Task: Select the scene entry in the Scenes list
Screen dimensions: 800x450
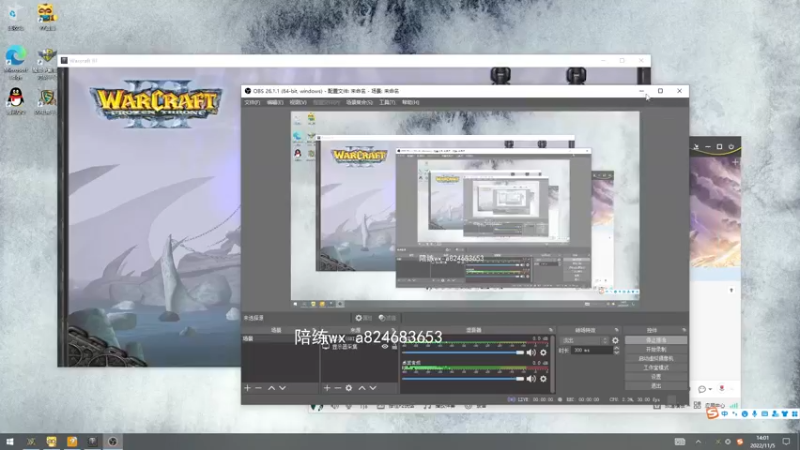Action: (x=281, y=339)
